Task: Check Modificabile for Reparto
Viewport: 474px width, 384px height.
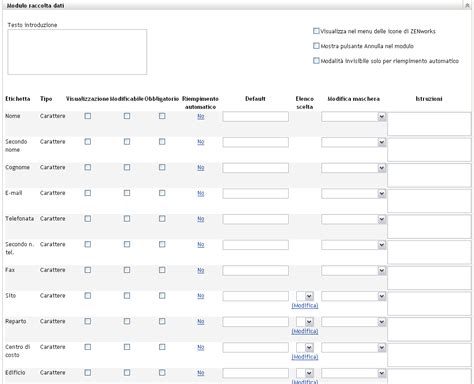Action: point(127,321)
